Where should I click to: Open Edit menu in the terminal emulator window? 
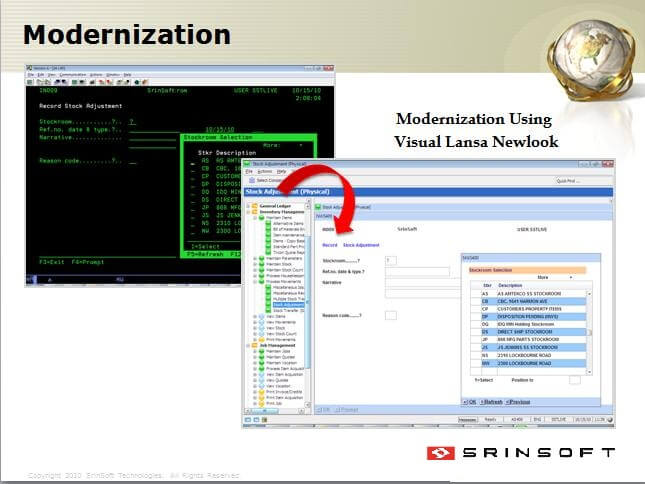41,75
